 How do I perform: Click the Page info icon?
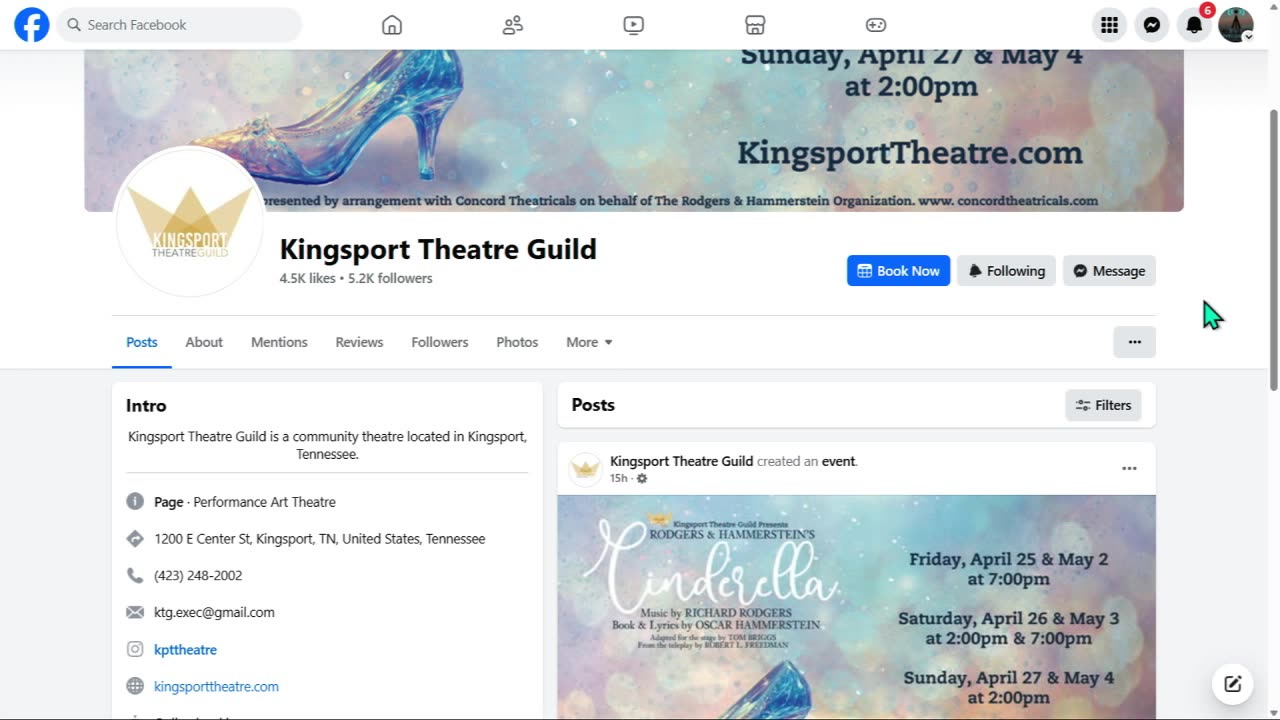coord(135,501)
